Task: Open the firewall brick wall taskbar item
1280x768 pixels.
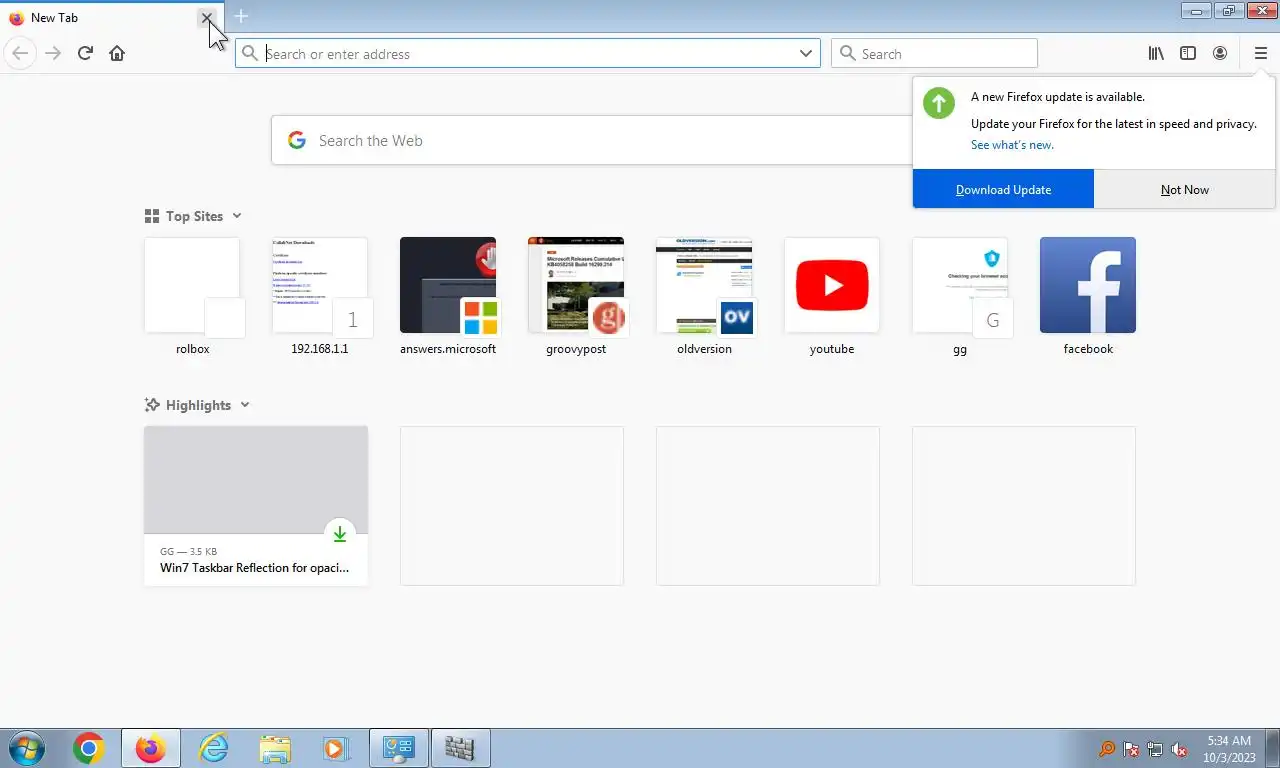Action: [460, 748]
